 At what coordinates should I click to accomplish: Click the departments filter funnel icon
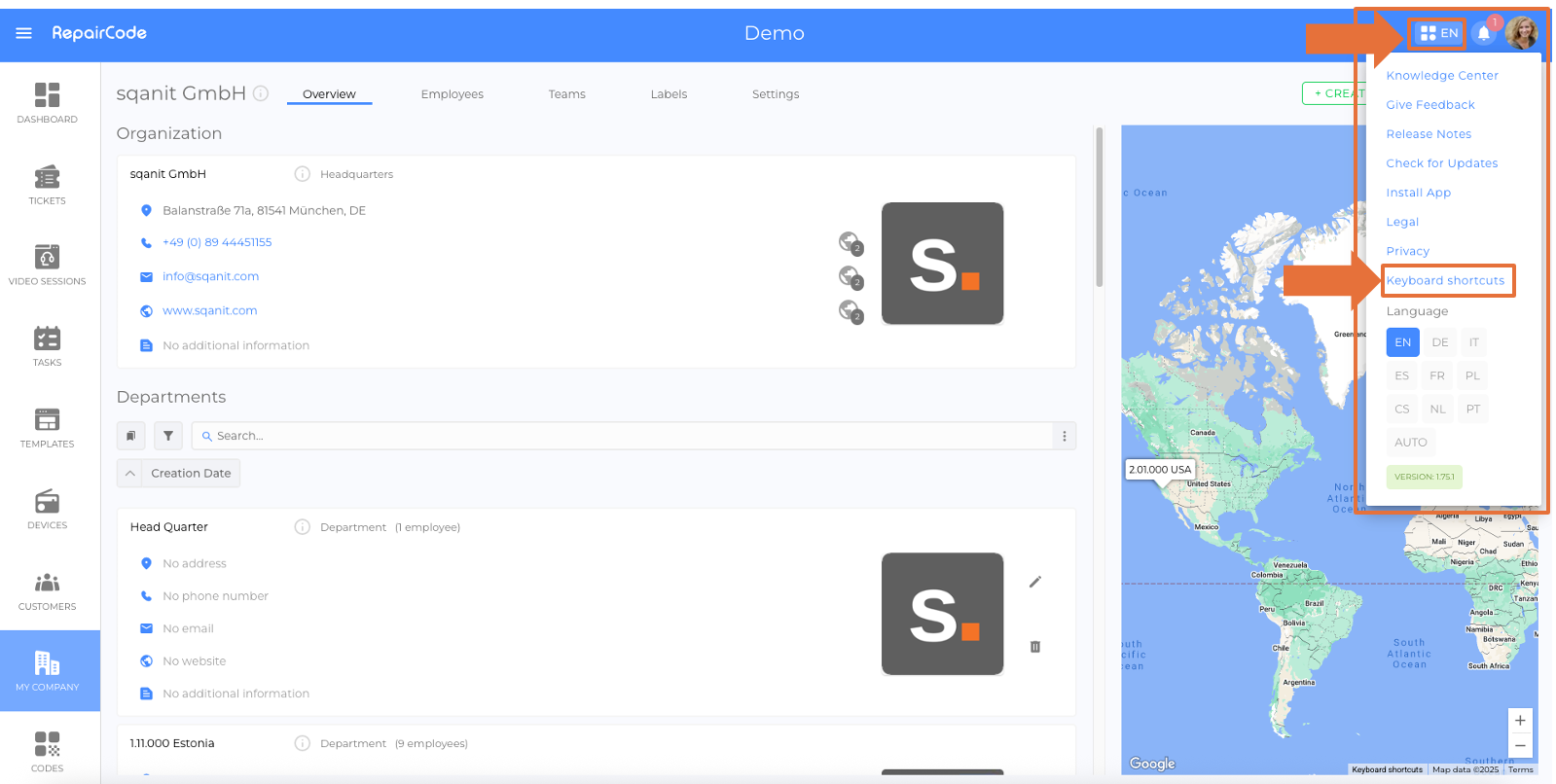click(168, 436)
